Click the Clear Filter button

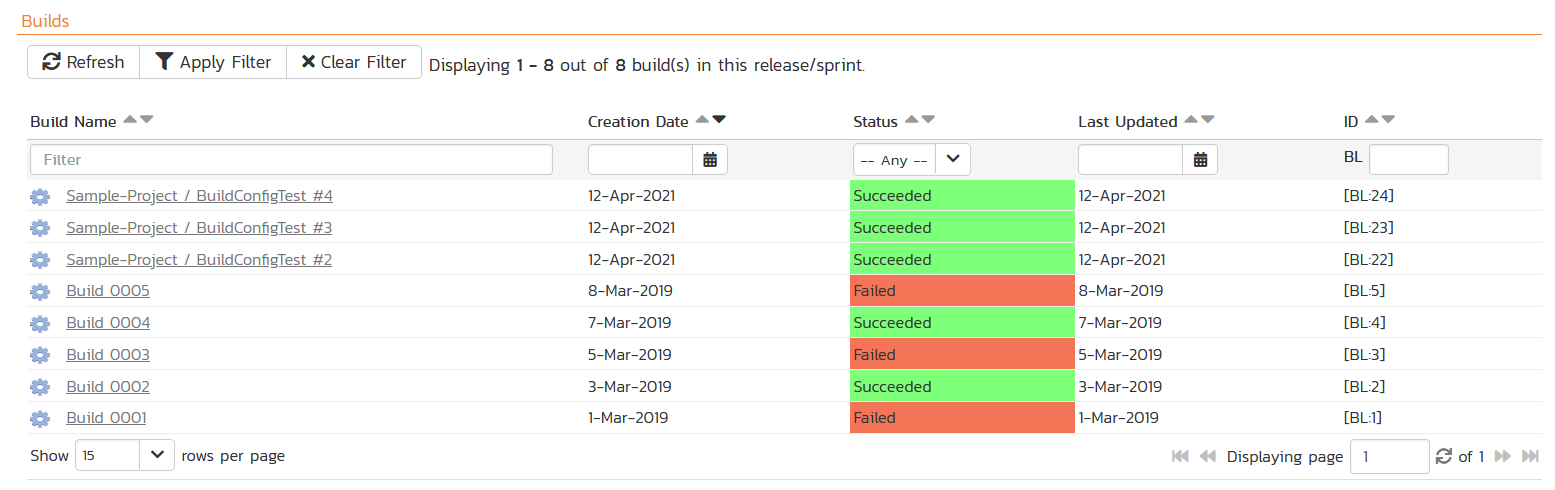354,62
